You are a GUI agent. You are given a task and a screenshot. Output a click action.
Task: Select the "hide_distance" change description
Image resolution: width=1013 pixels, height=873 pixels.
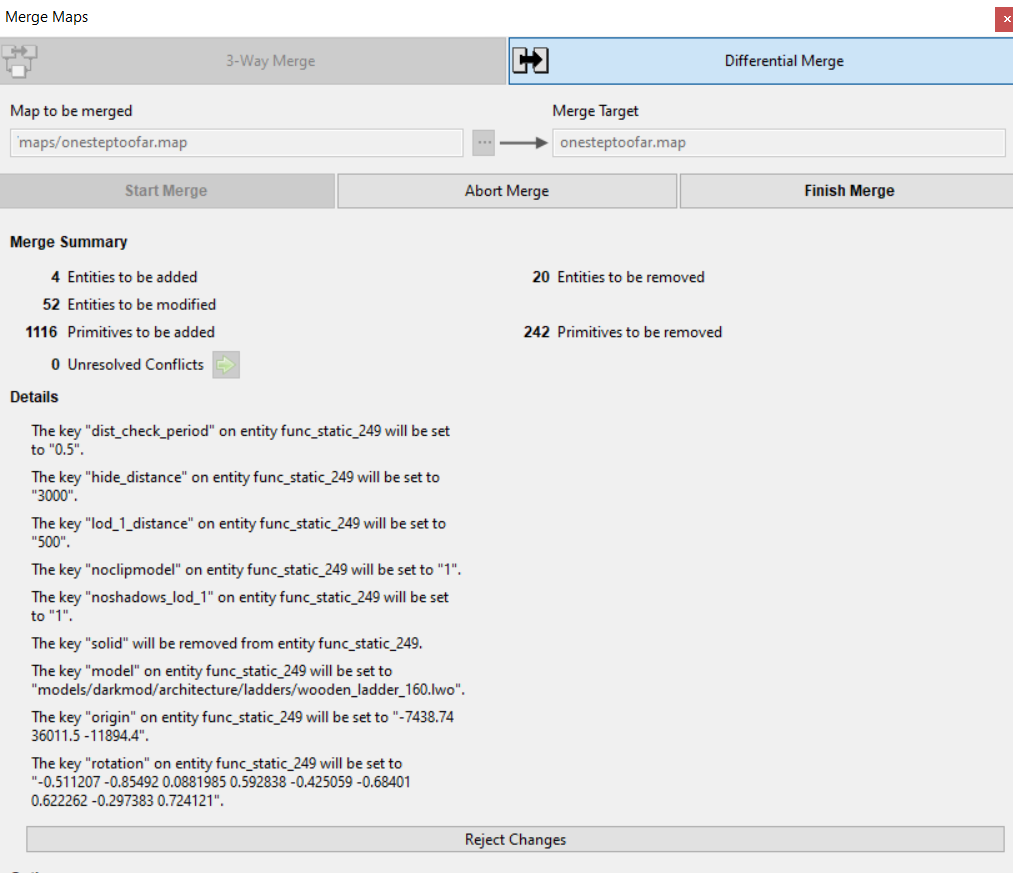click(235, 486)
